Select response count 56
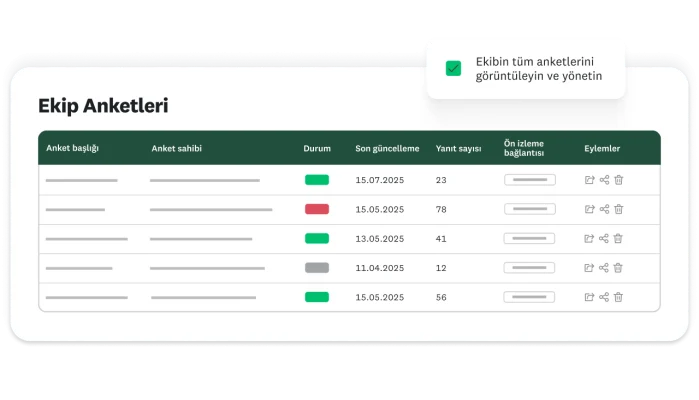 pos(441,297)
